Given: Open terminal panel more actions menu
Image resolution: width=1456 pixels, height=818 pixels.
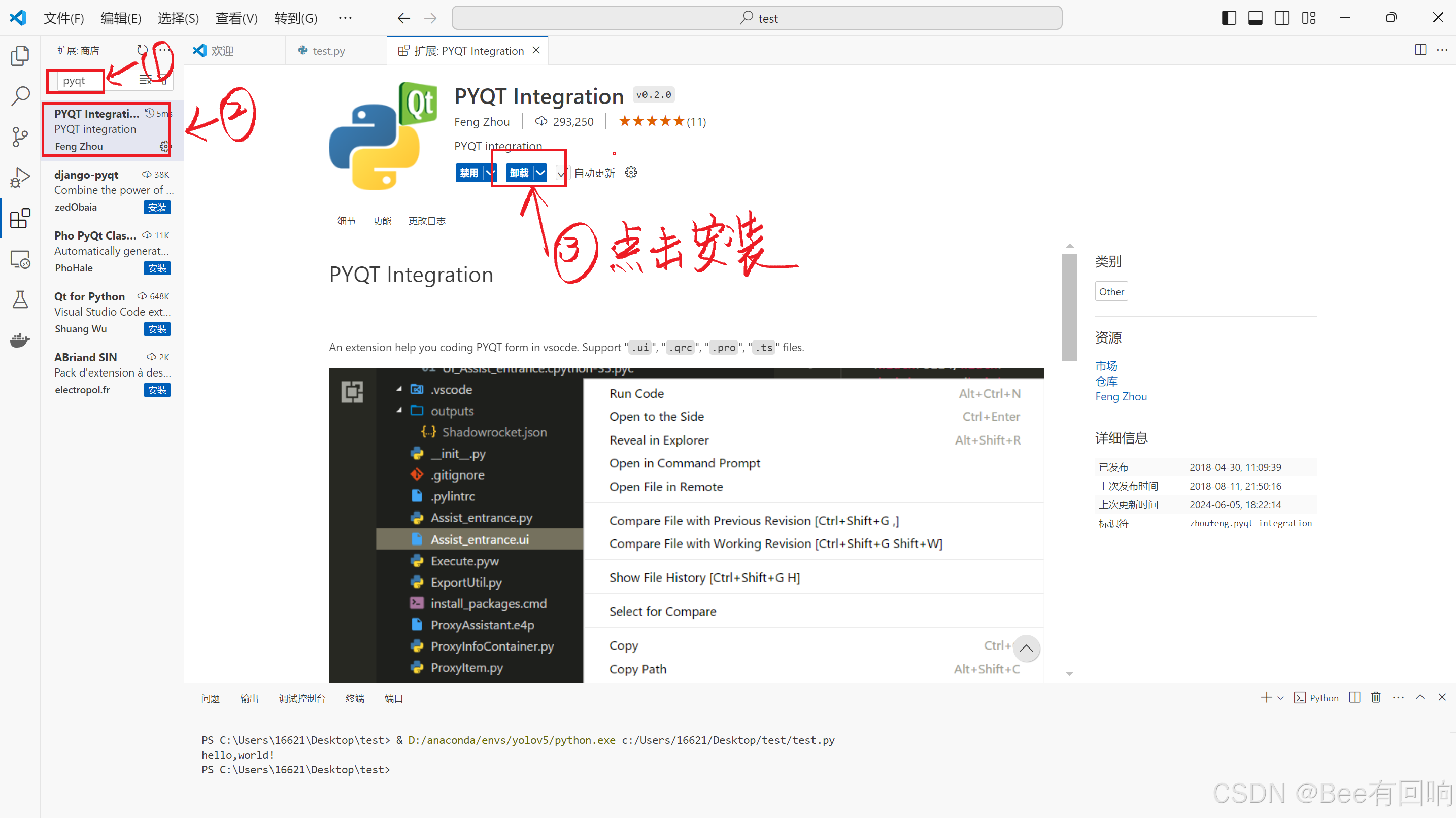Looking at the screenshot, I should (x=1398, y=698).
